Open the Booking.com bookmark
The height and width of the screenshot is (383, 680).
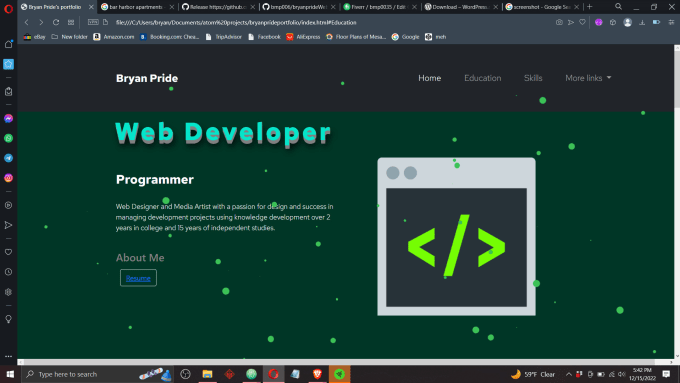(170, 37)
